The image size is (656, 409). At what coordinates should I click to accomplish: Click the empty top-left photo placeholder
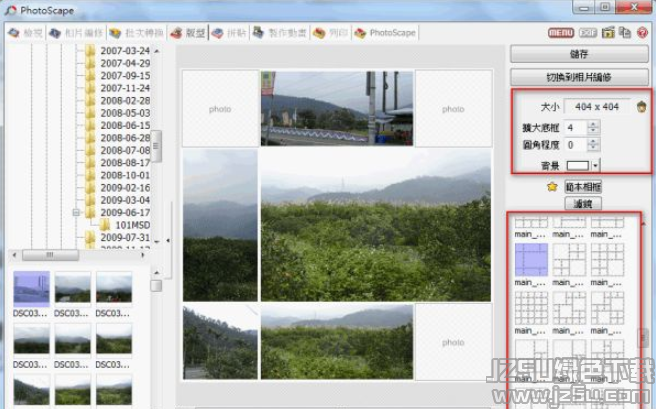click(x=220, y=108)
